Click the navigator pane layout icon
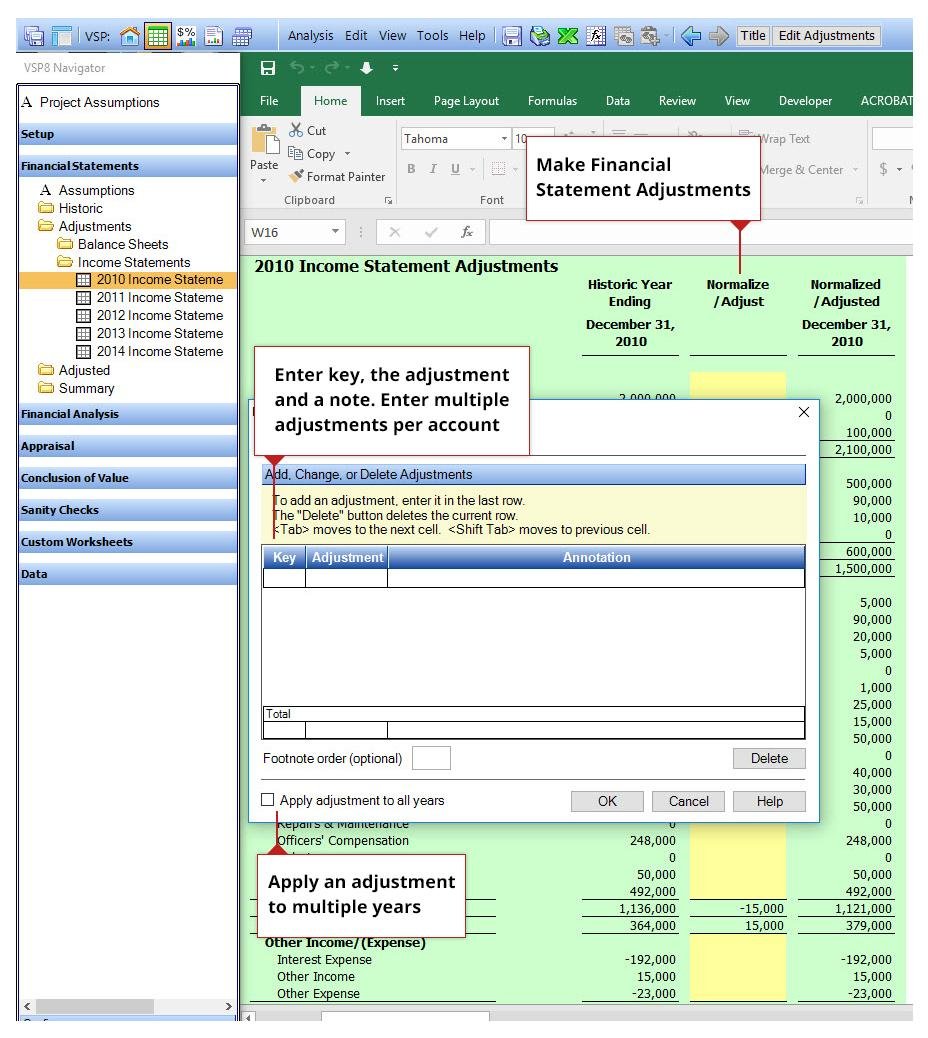This screenshot has width=928, height=1038. [x=62, y=36]
